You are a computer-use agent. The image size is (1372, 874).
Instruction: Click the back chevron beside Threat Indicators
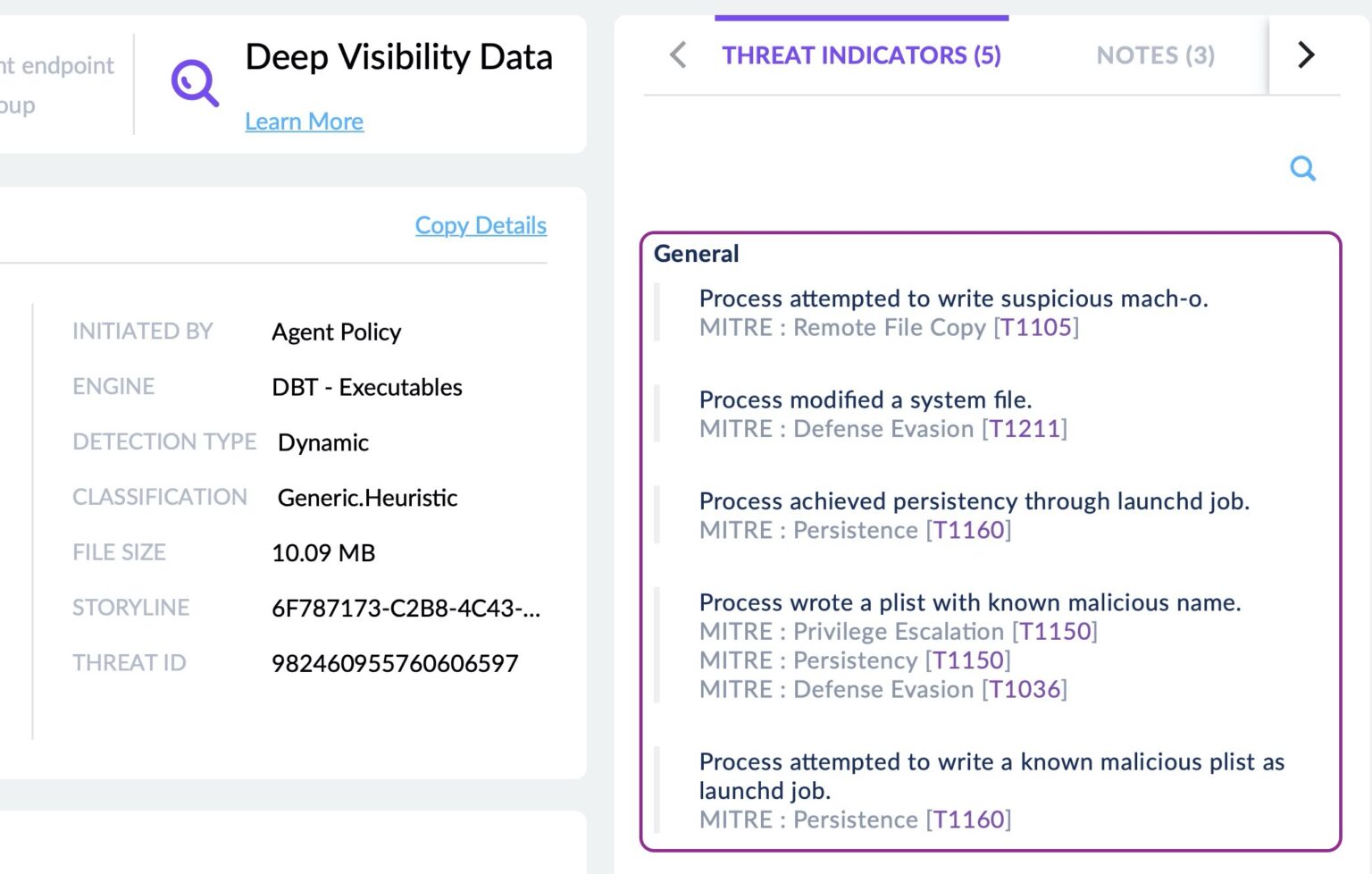[677, 55]
